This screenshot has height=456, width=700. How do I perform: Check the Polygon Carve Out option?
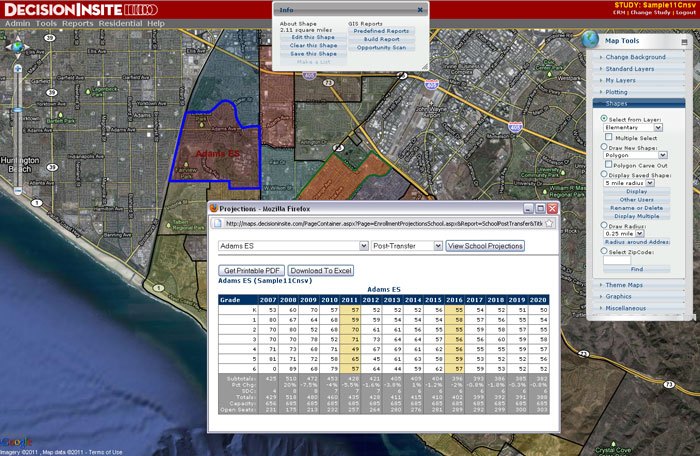click(610, 165)
